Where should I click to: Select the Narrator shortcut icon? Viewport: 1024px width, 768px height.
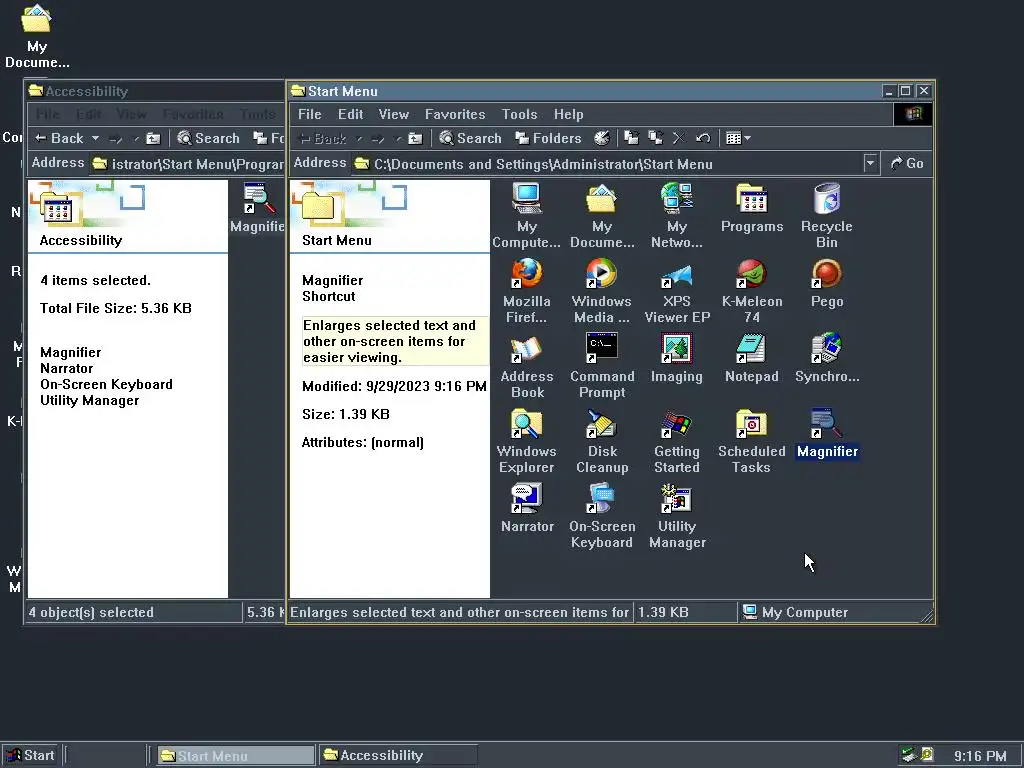[x=526, y=508]
